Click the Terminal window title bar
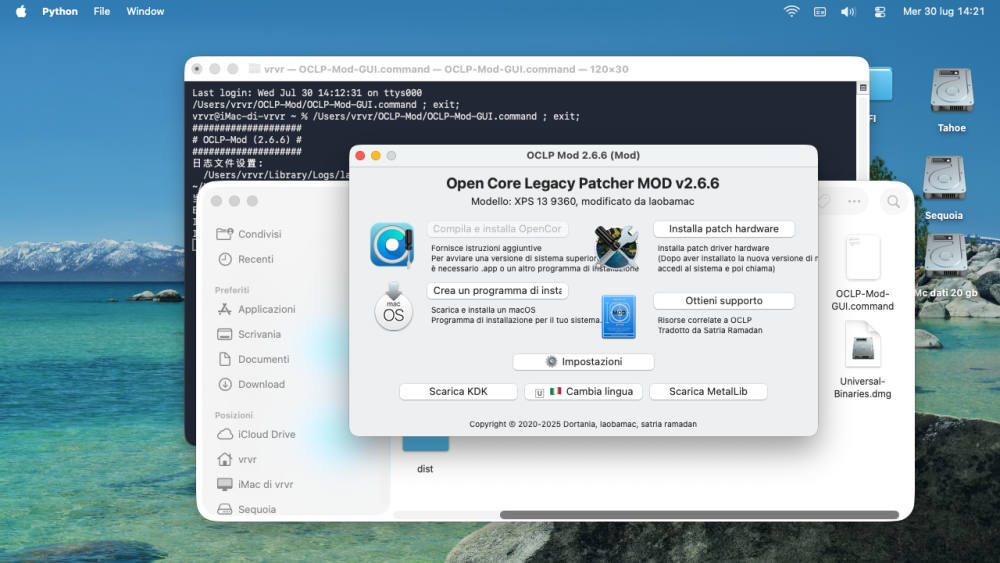Image resolution: width=1000 pixels, height=563 pixels. tap(526, 69)
